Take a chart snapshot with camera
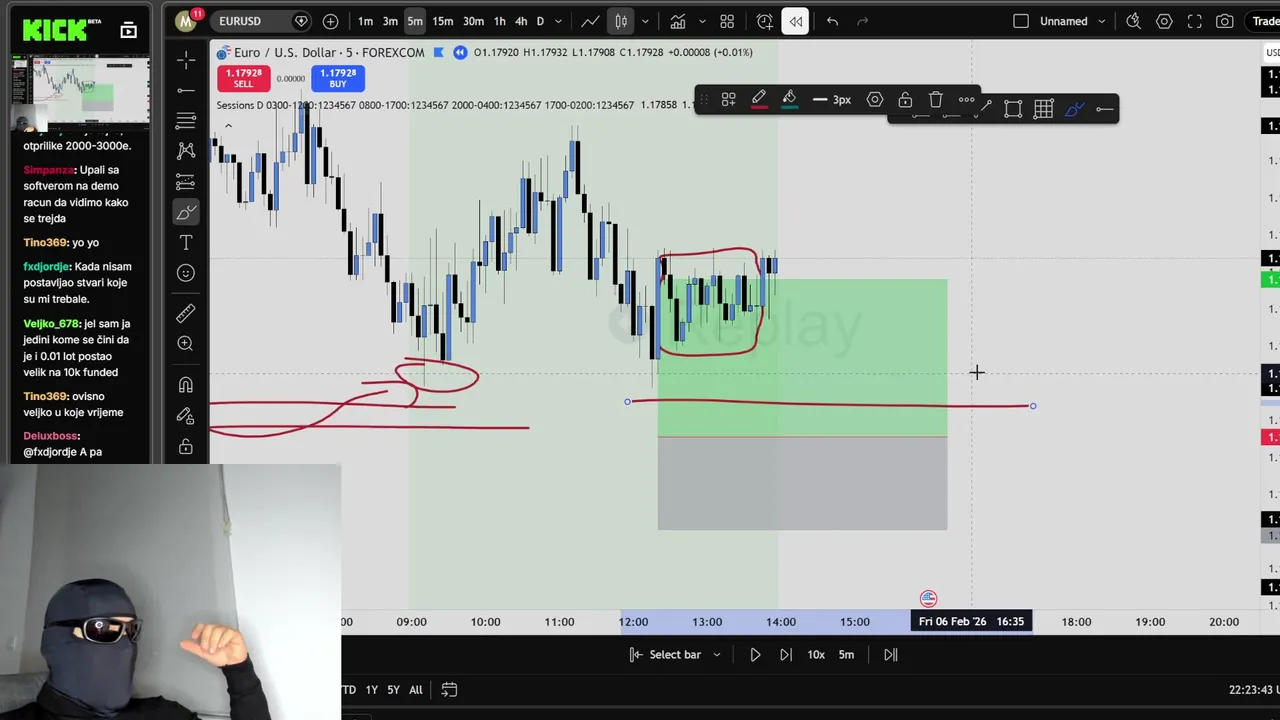1280x720 pixels. [x=1225, y=21]
